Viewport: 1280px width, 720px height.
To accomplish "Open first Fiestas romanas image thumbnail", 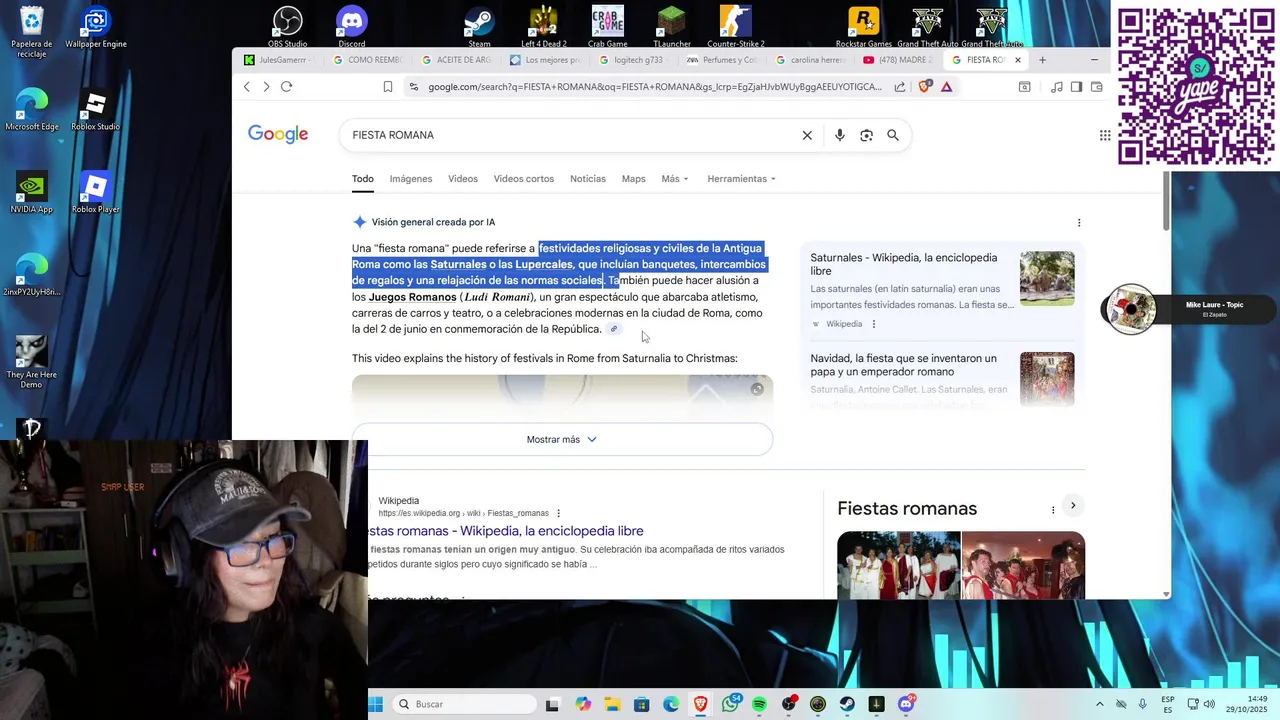I will (898, 565).
